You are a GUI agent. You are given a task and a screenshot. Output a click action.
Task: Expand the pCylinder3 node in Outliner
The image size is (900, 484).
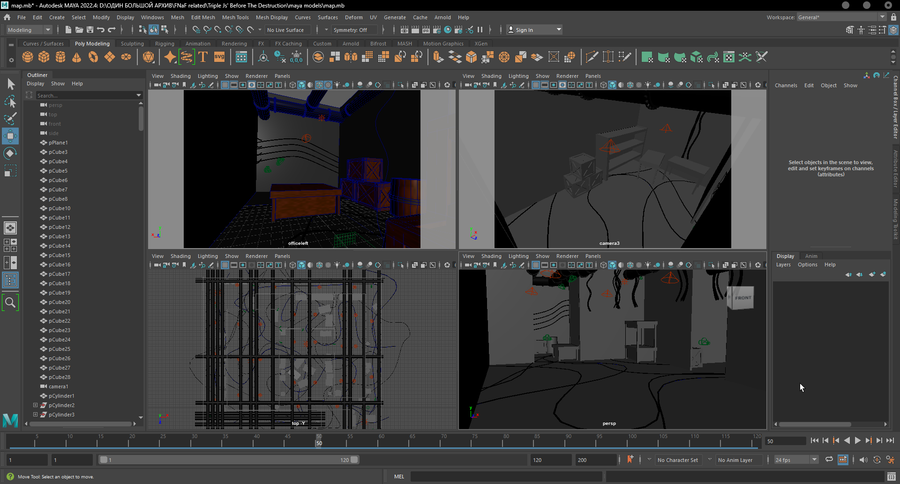(36, 415)
